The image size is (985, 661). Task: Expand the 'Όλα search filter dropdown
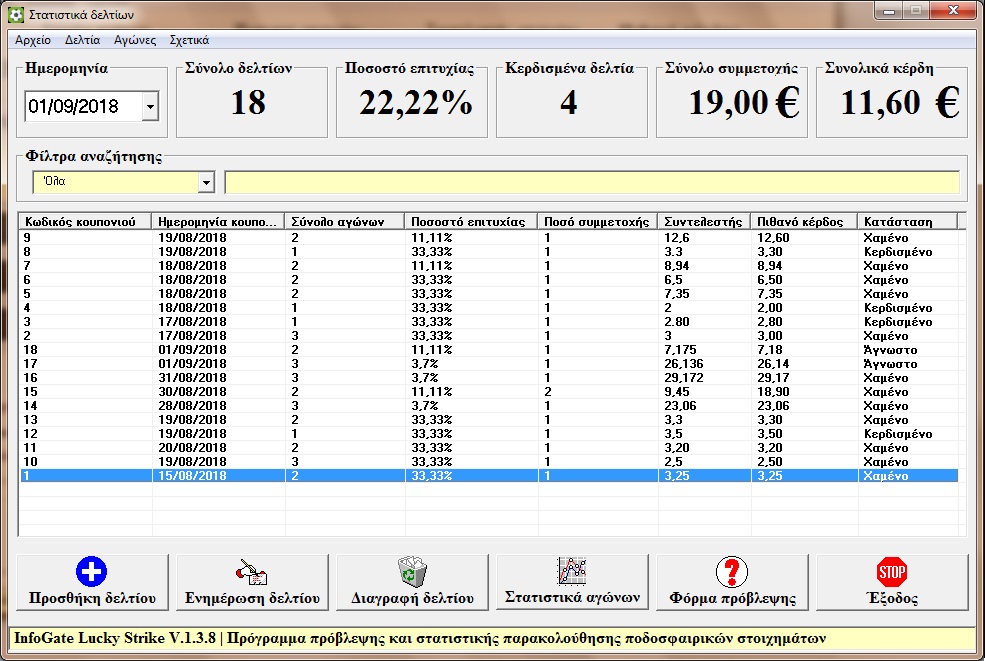206,183
